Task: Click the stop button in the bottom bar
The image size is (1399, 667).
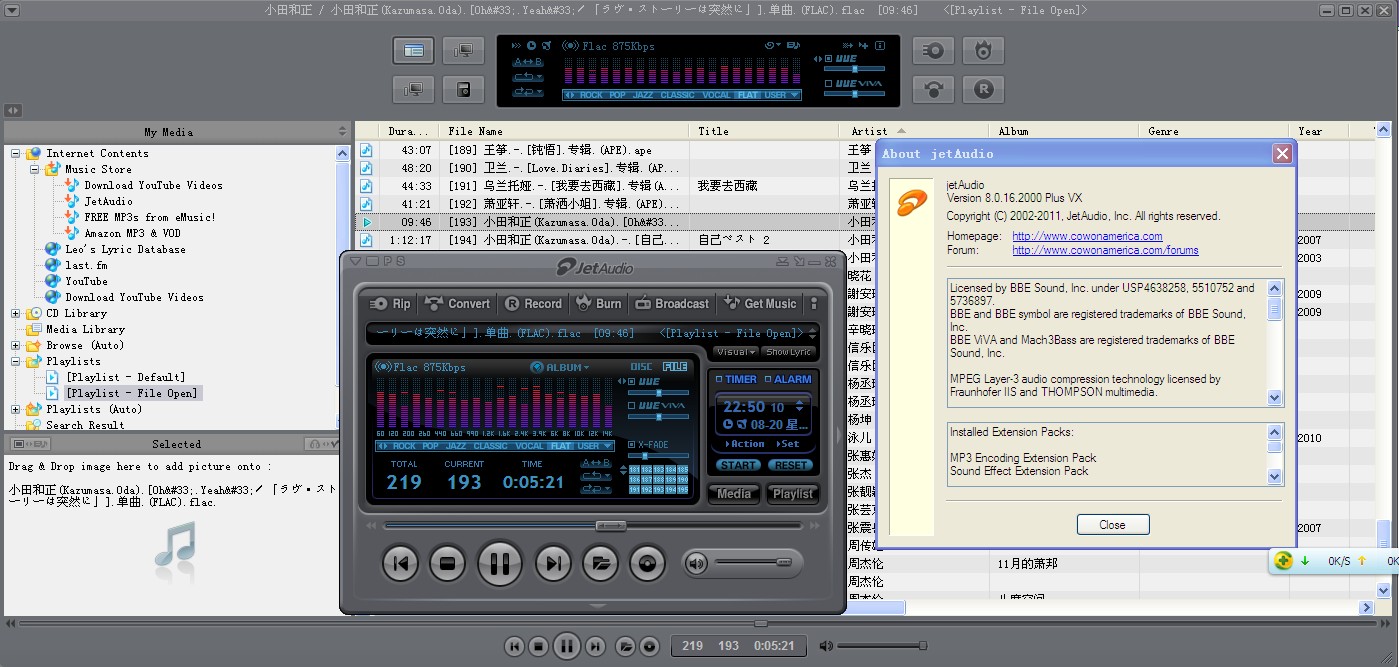Action: click(538, 646)
